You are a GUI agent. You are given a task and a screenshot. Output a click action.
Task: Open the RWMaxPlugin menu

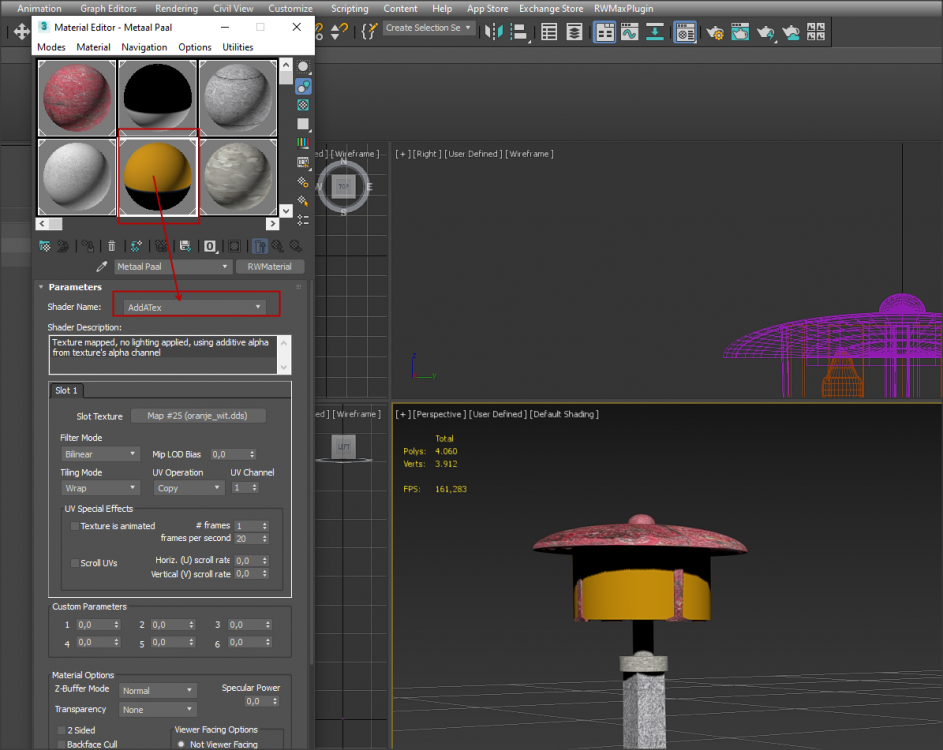coord(623,8)
